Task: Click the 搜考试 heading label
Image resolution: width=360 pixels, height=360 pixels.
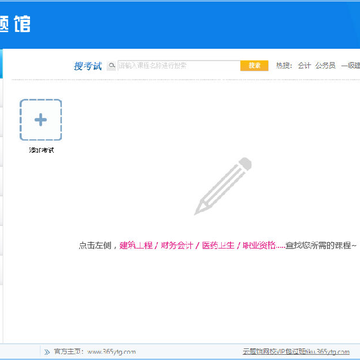Action: pos(88,66)
